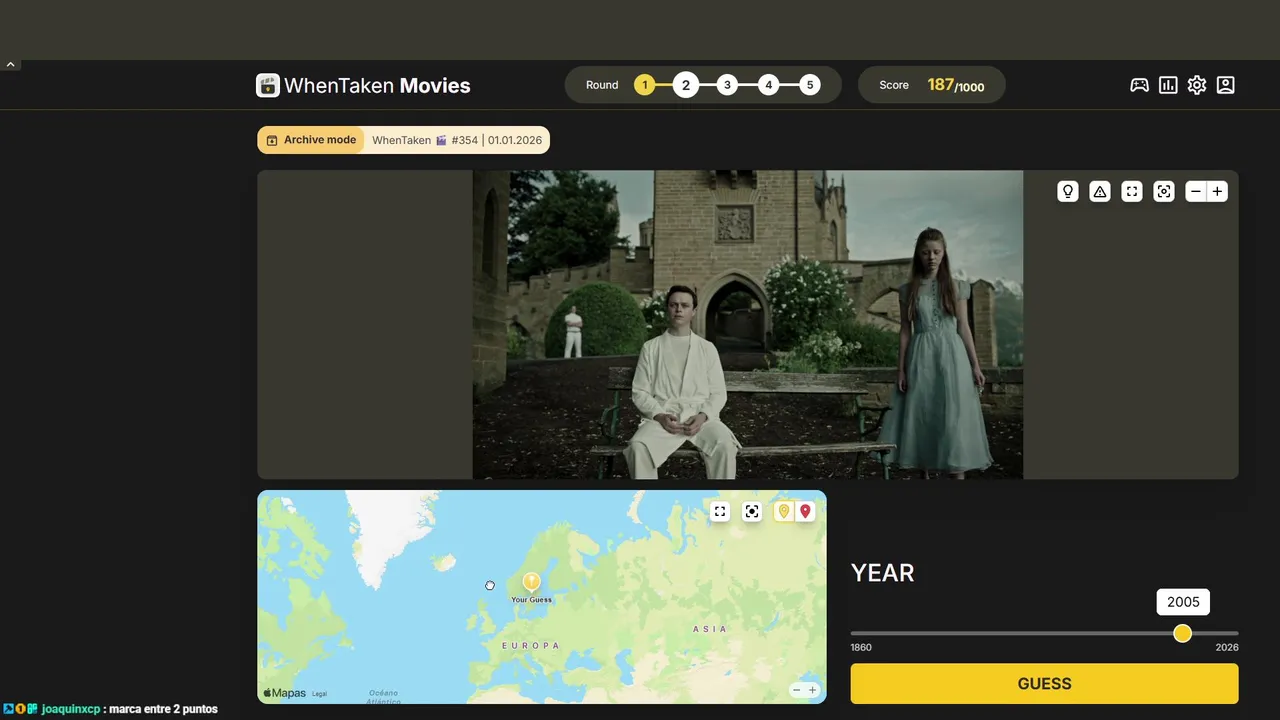
Task: Click the 2005 year tooltip value
Action: [1183, 602]
